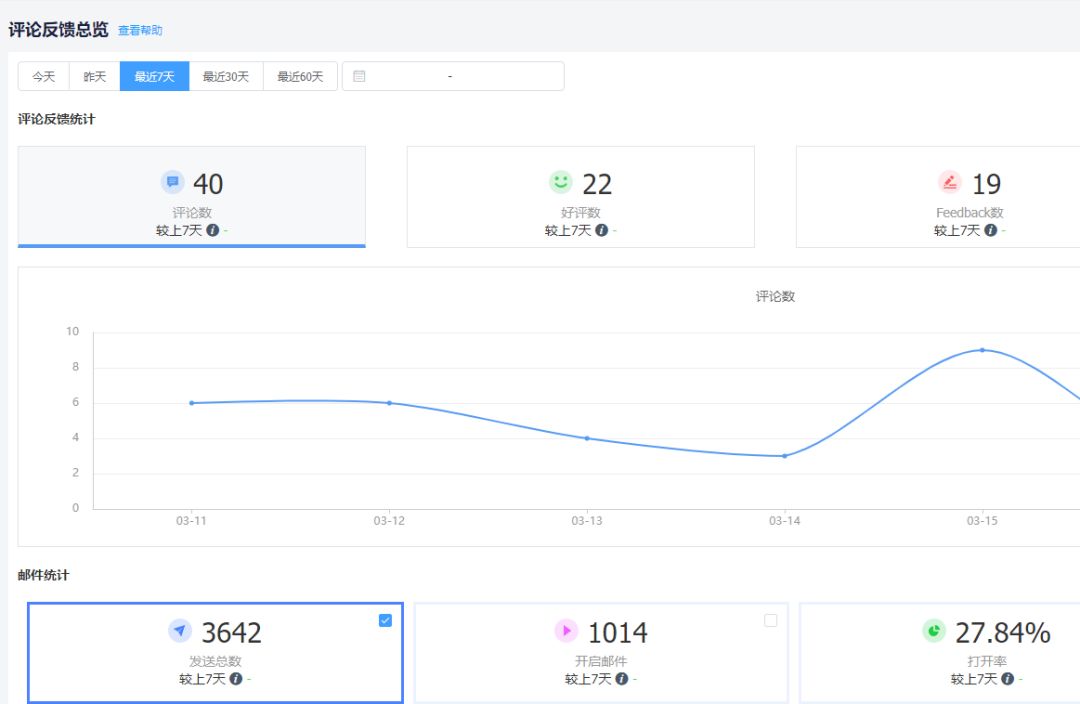Click info icon under 发送总数
1080x704 pixels.
[x=236, y=679]
